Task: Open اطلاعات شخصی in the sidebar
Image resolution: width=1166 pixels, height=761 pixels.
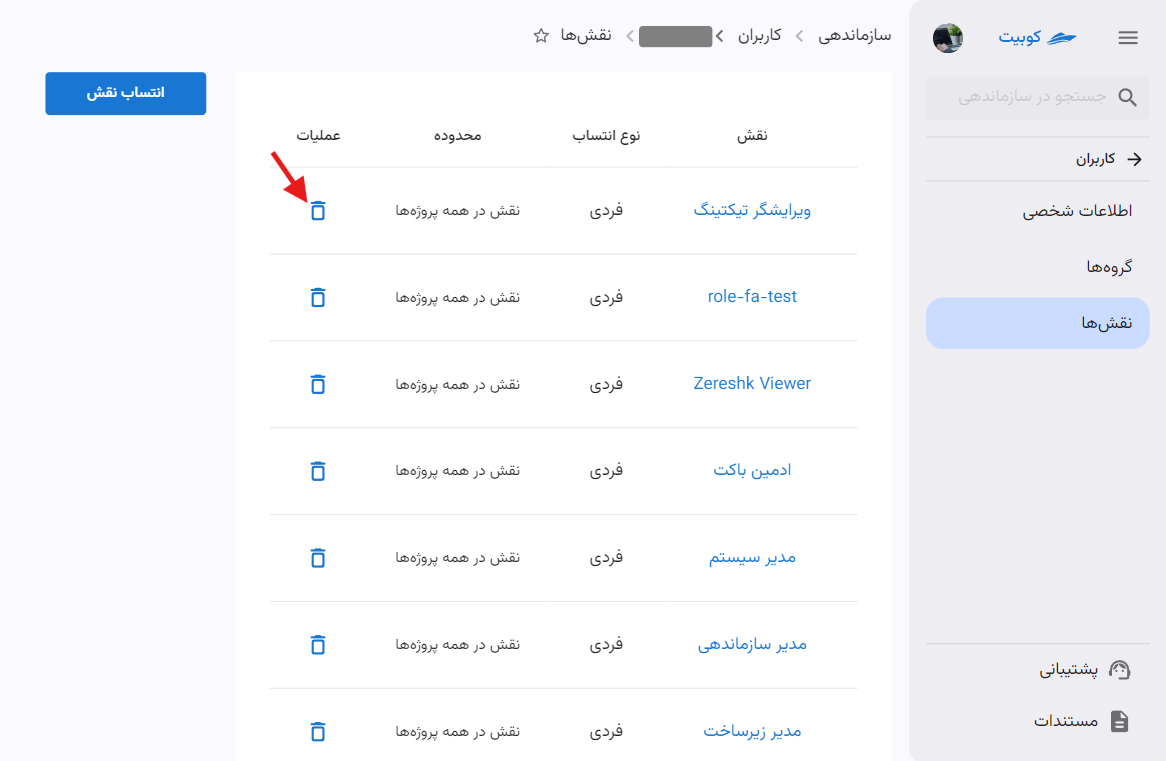Action: 1037,211
